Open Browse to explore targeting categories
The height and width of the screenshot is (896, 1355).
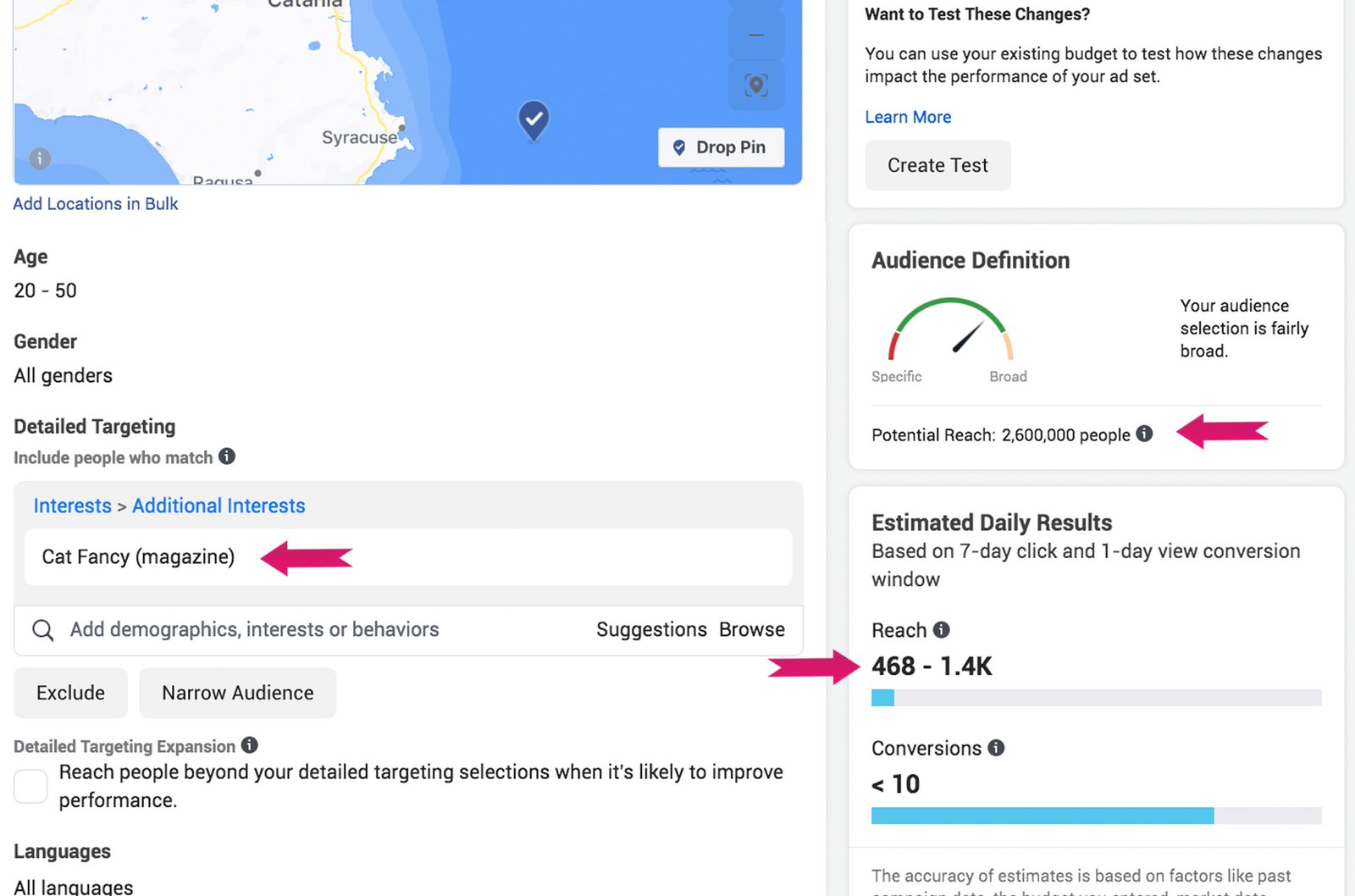(752, 630)
